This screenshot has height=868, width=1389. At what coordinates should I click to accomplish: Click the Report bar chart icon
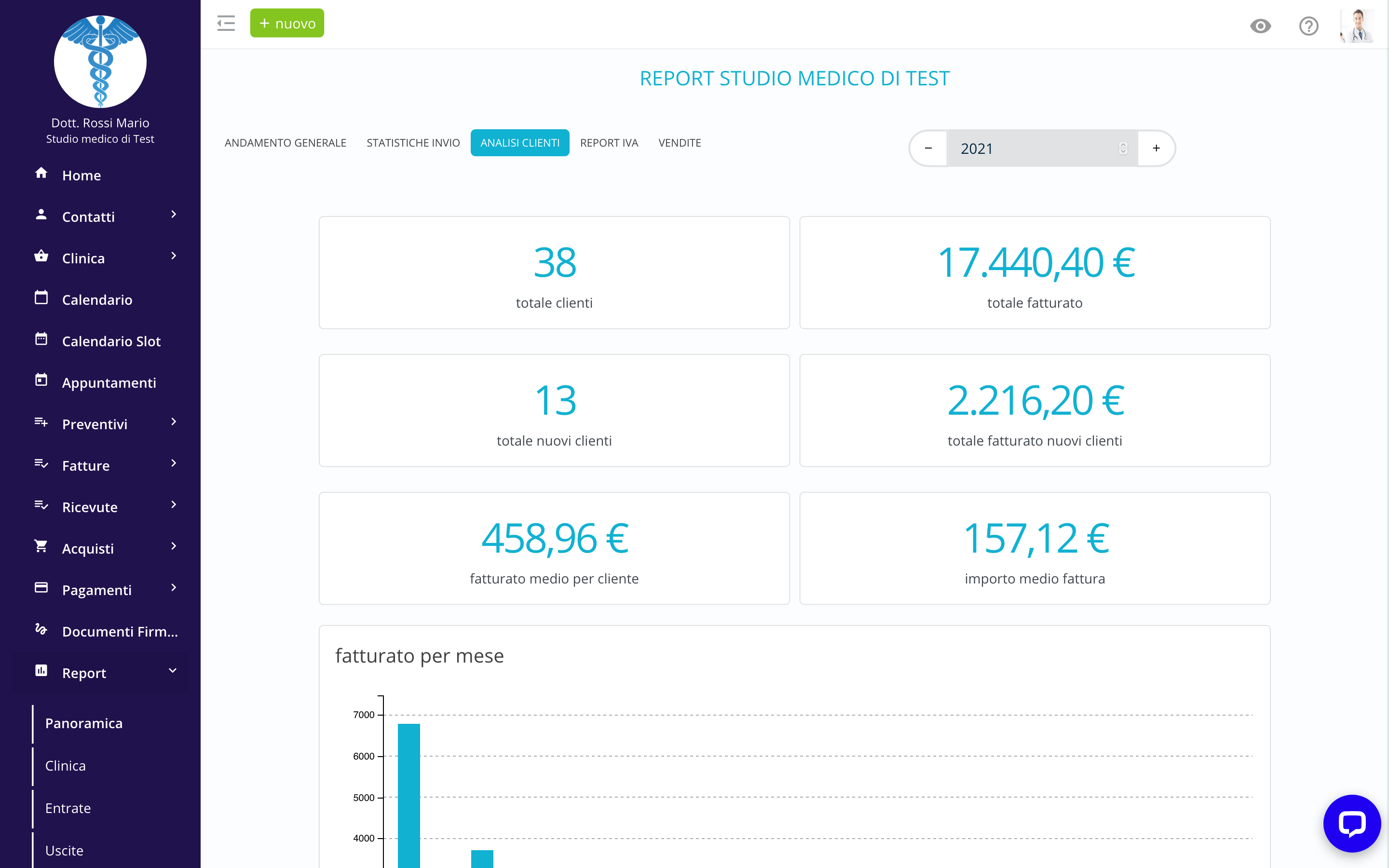[41, 670]
